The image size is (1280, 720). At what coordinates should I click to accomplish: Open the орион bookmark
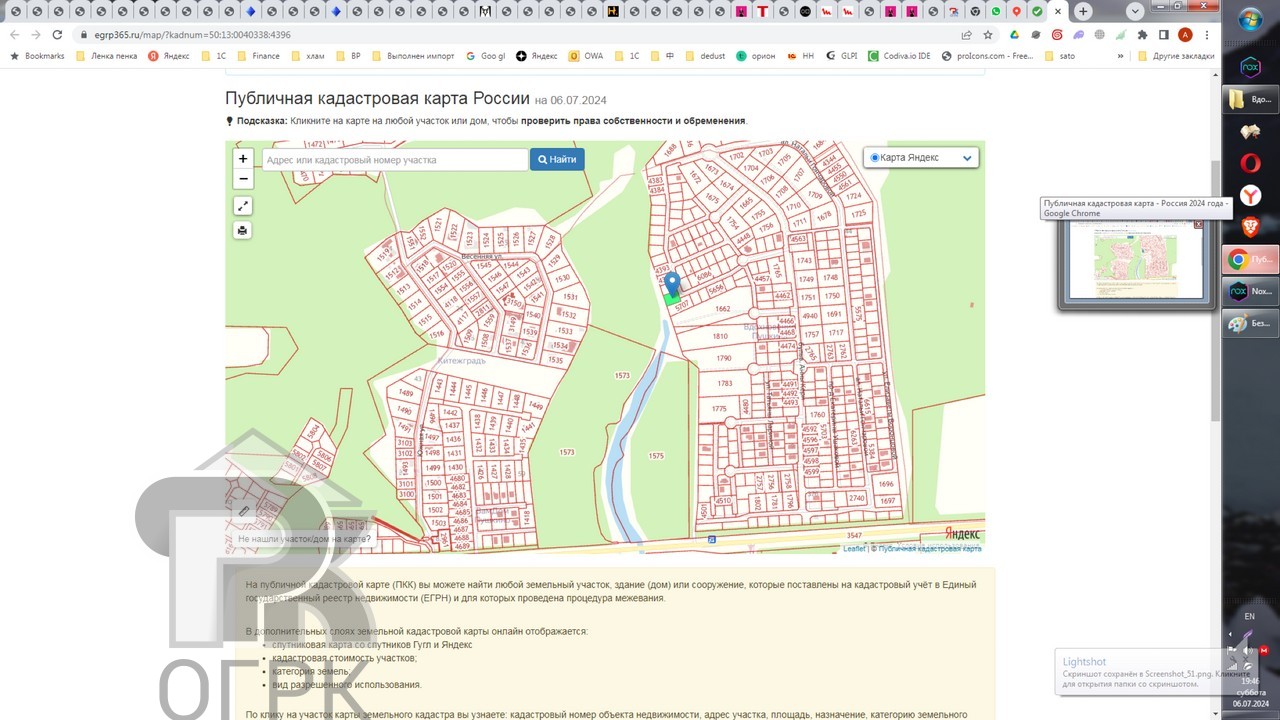(x=755, y=56)
